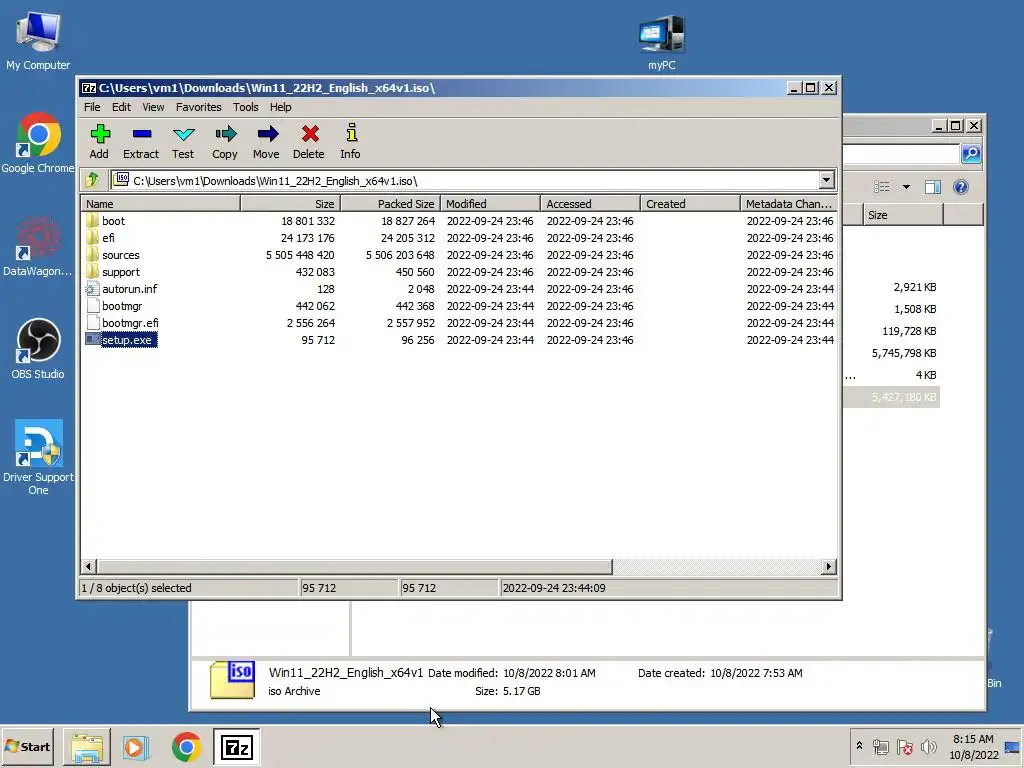
Task: Click the Start button
Action: pos(27,746)
